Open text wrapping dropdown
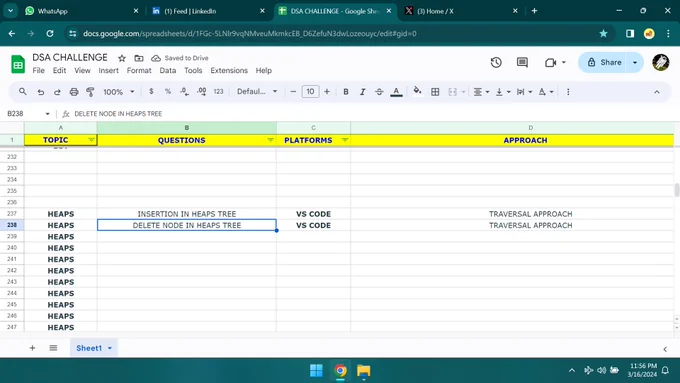The image size is (680, 383). [x=524, y=92]
